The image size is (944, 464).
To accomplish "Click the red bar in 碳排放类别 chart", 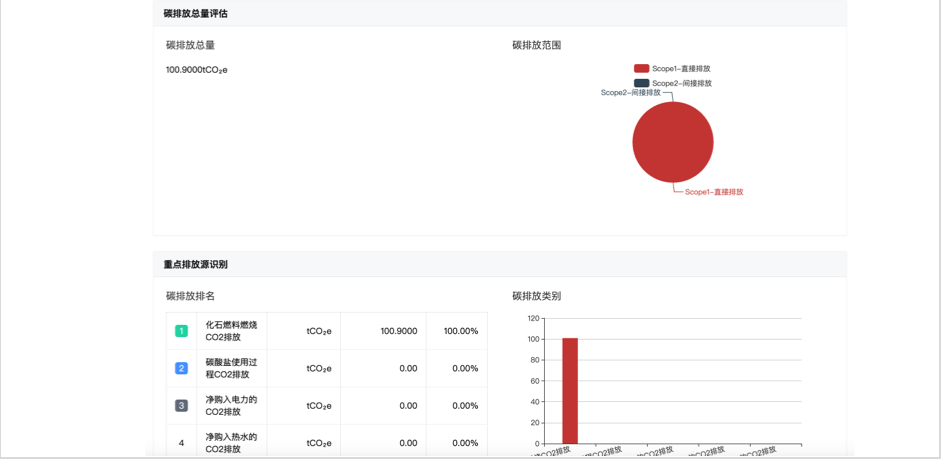I will [570, 391].
